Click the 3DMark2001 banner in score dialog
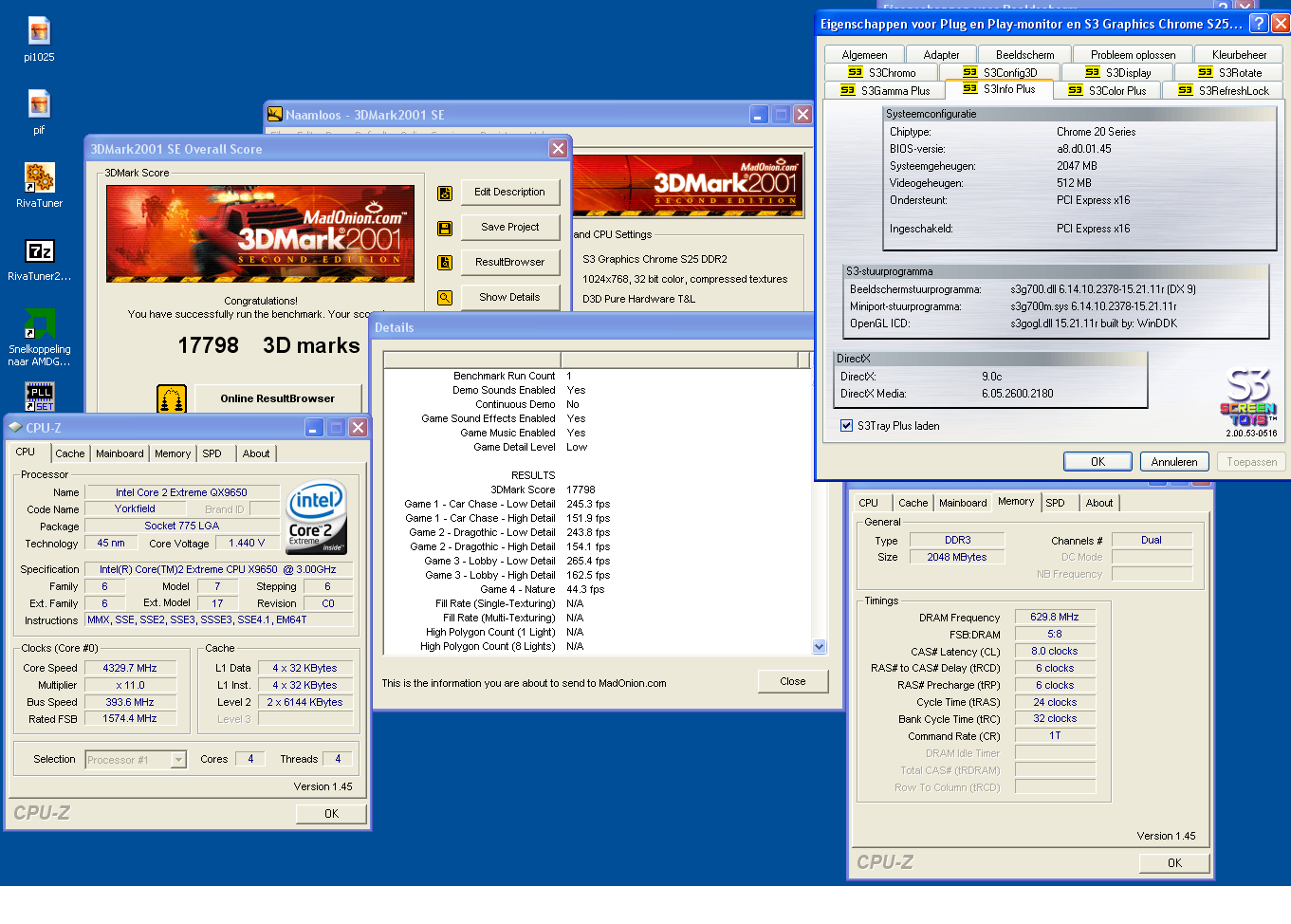This screenshot has height=924, width=1291. [x=260, y=233]
